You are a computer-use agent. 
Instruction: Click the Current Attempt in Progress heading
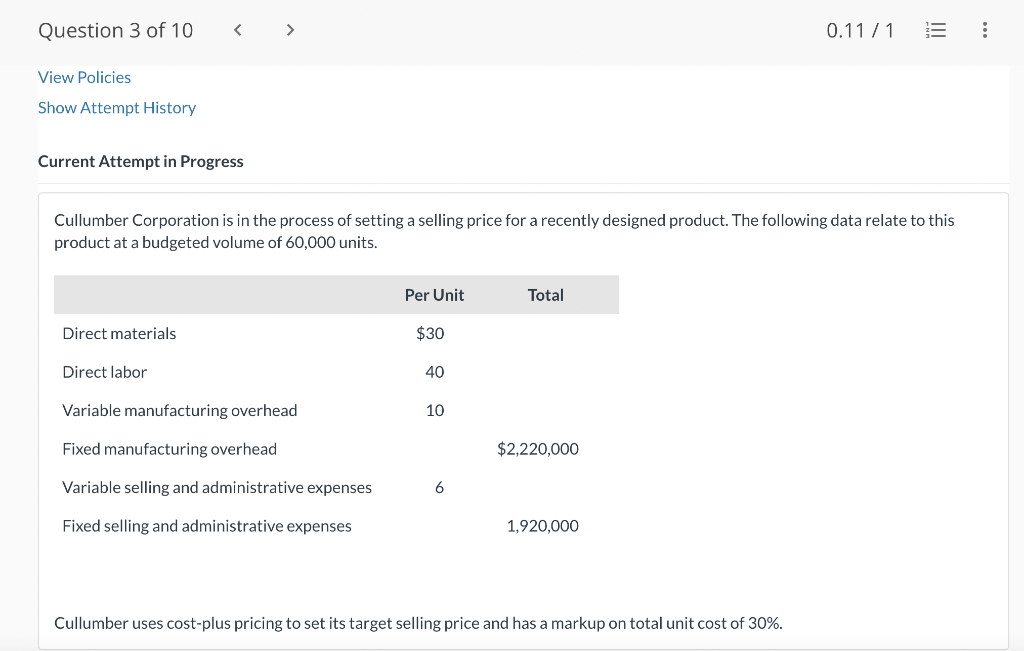(x=140, y=161)
